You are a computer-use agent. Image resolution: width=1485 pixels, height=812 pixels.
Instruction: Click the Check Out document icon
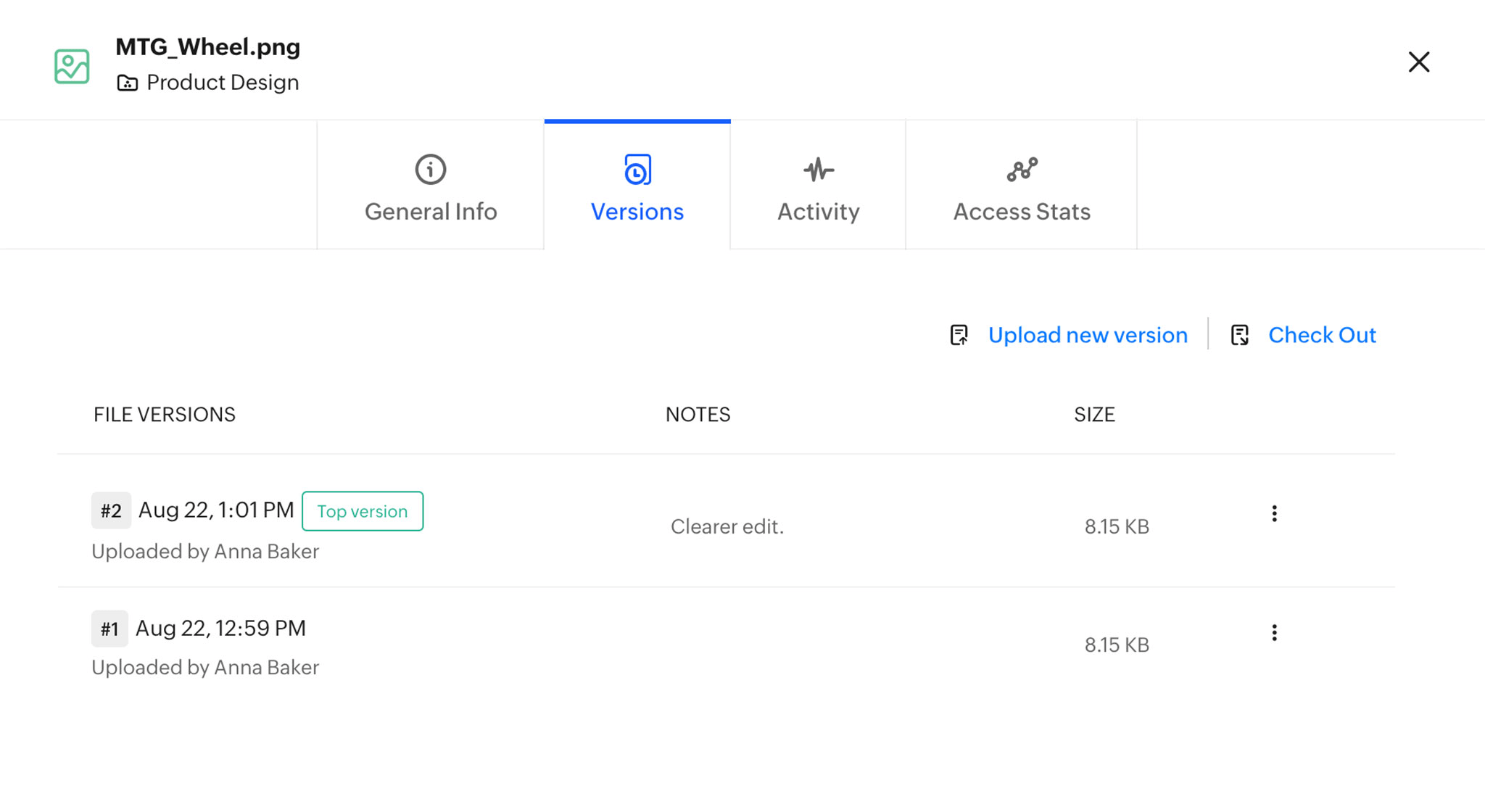coord(1239,335)
